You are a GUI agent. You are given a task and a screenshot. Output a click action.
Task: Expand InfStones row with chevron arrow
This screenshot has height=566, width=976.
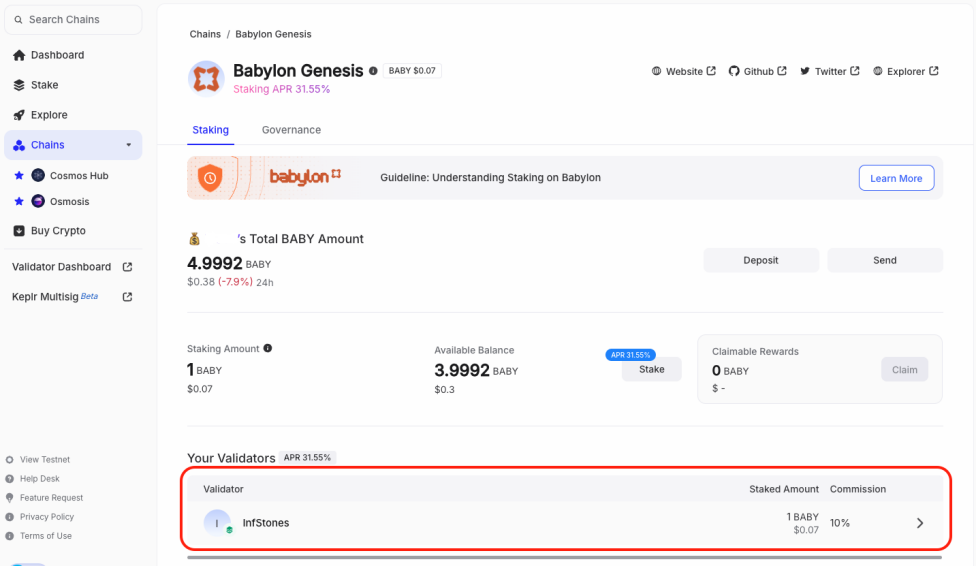(920, 523)
